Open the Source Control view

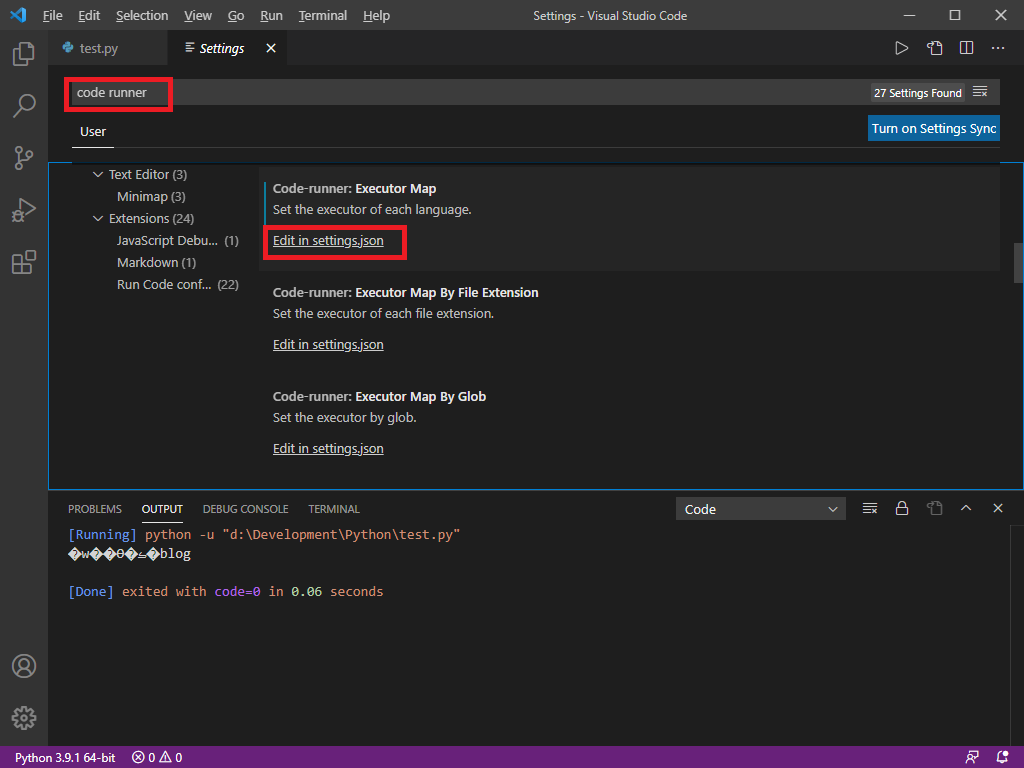(x=24, y=157)
